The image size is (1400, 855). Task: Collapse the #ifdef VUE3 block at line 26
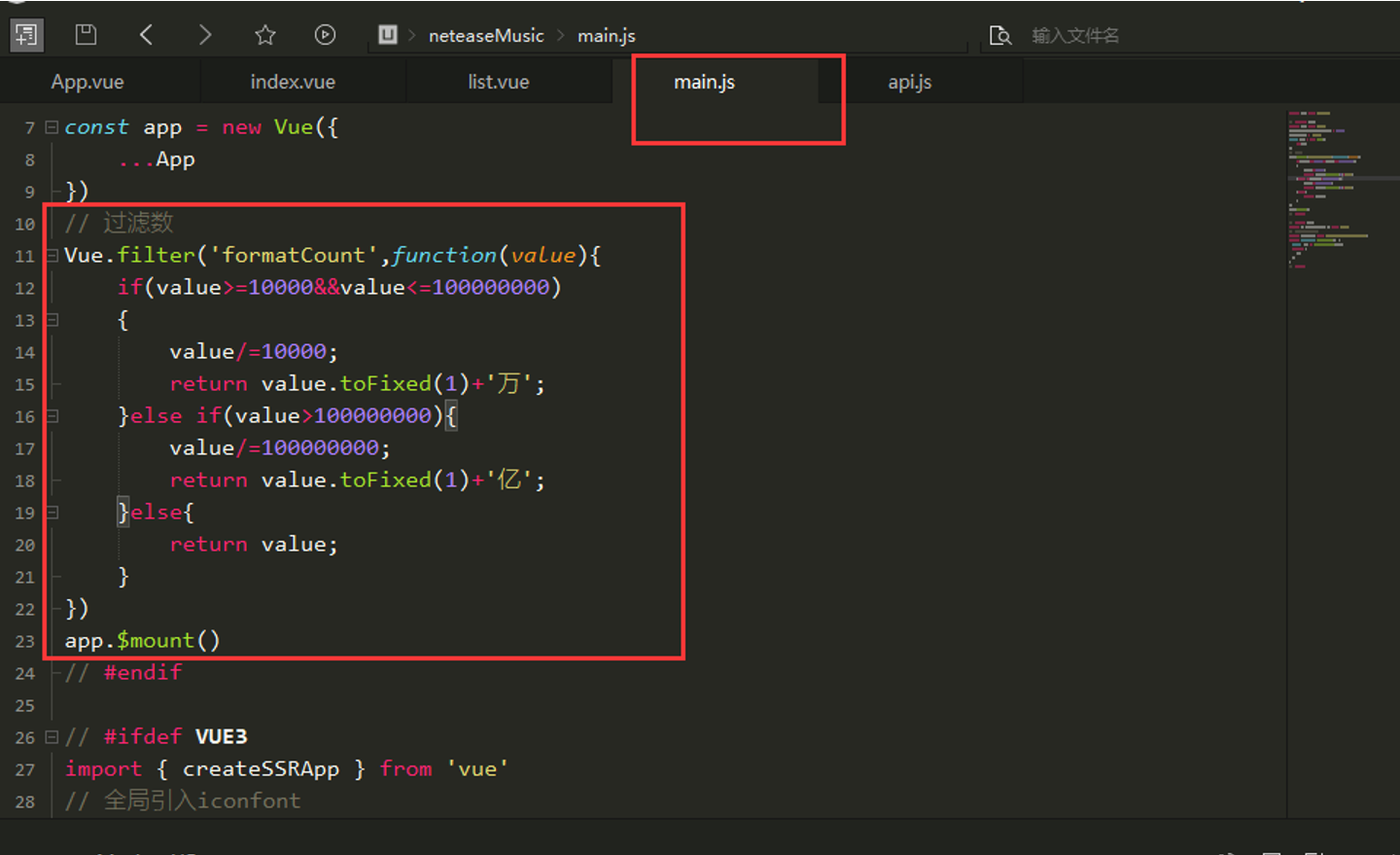click(x=52, y=737)
